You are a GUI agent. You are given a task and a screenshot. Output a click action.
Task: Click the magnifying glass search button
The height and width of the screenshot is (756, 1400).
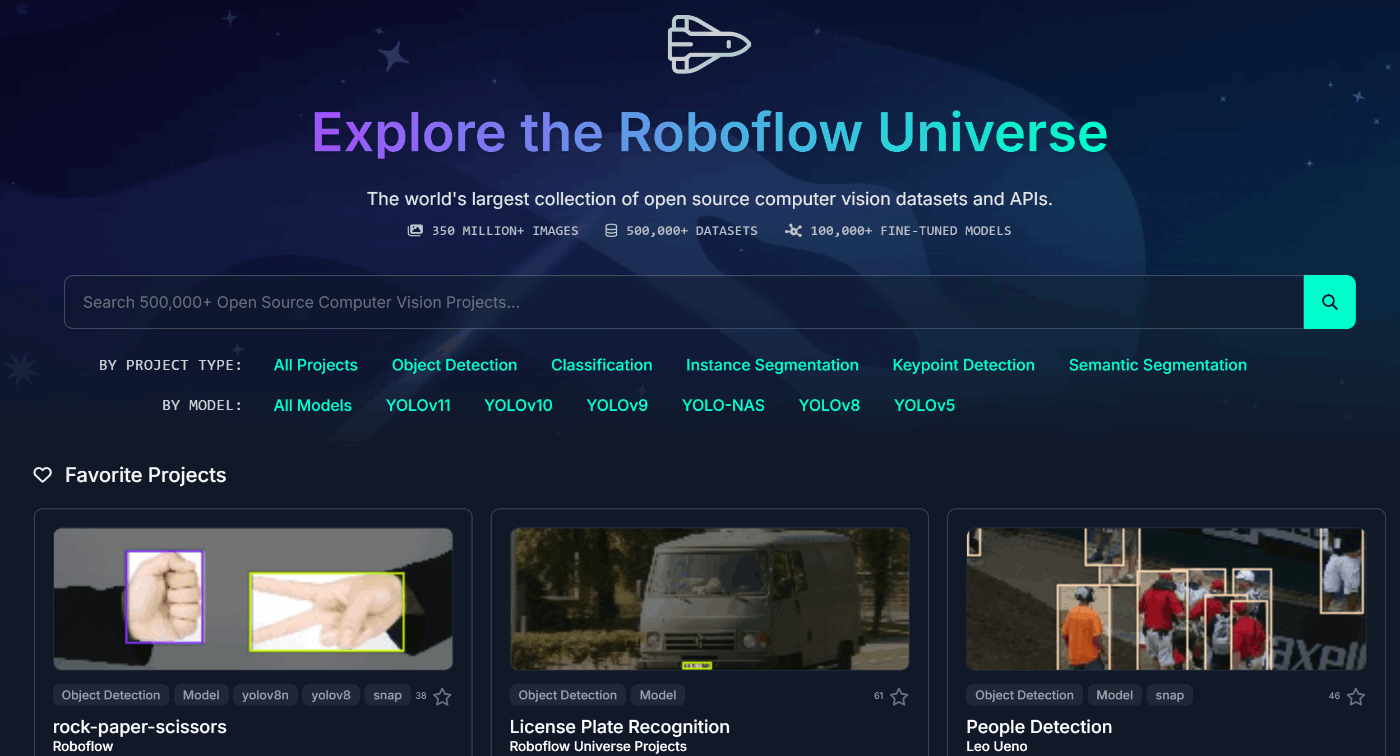click(x=1329, y=302)
